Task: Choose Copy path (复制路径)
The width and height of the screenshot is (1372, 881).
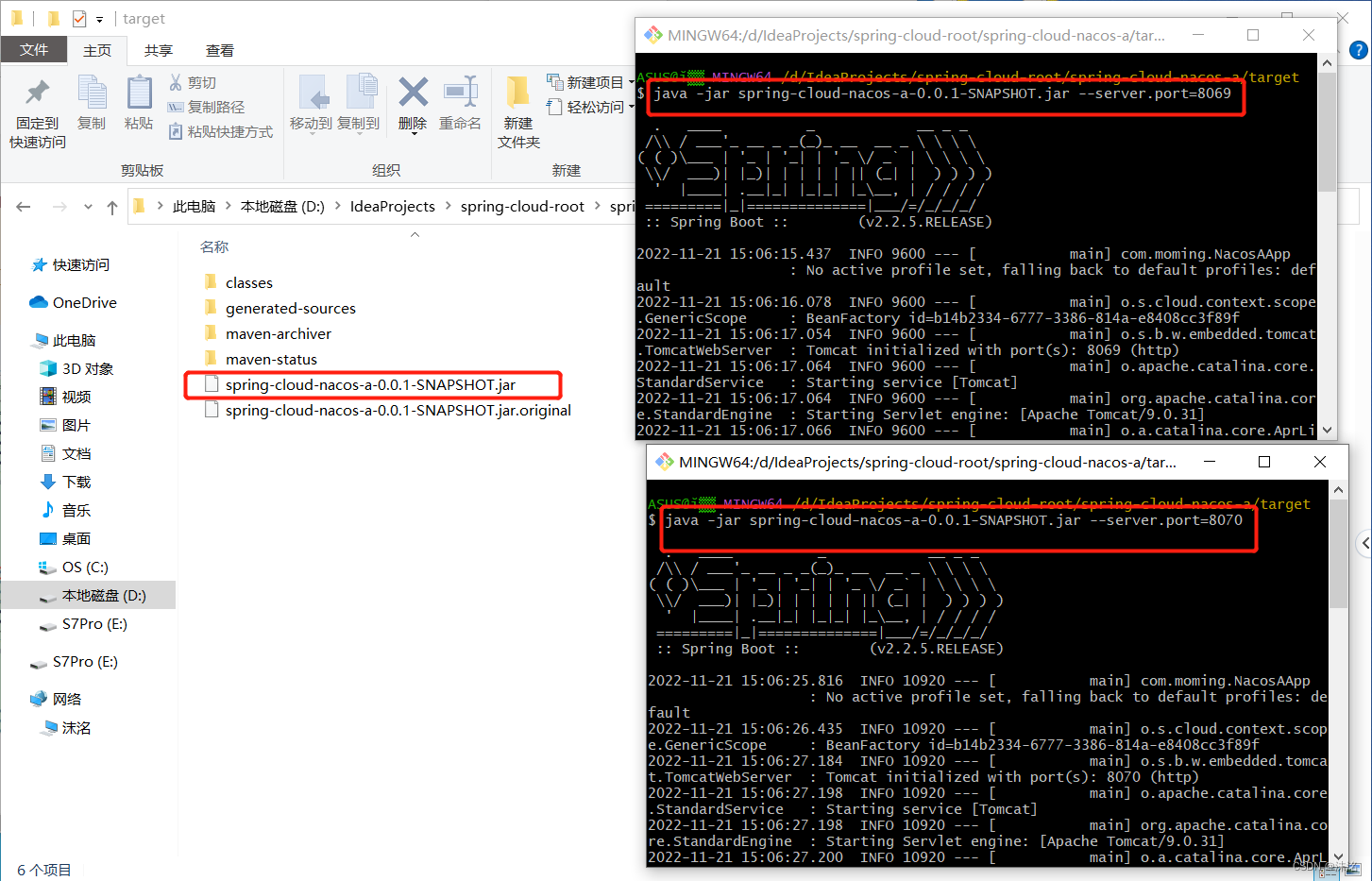Action: [207, 107]
